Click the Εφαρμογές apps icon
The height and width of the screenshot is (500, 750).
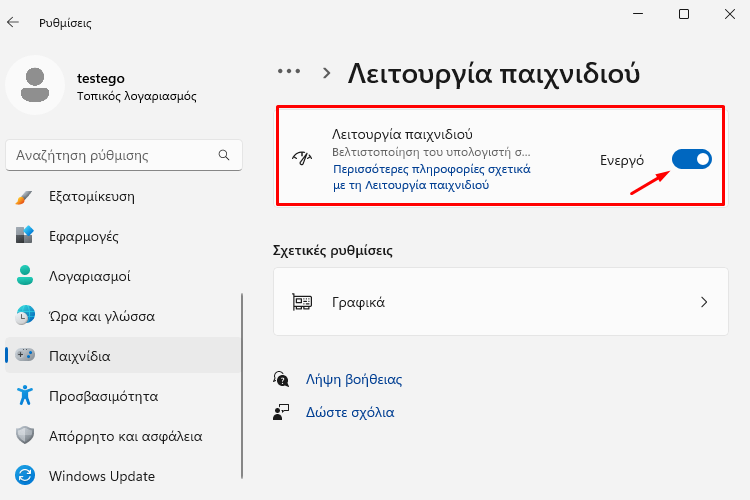(24, 235)
